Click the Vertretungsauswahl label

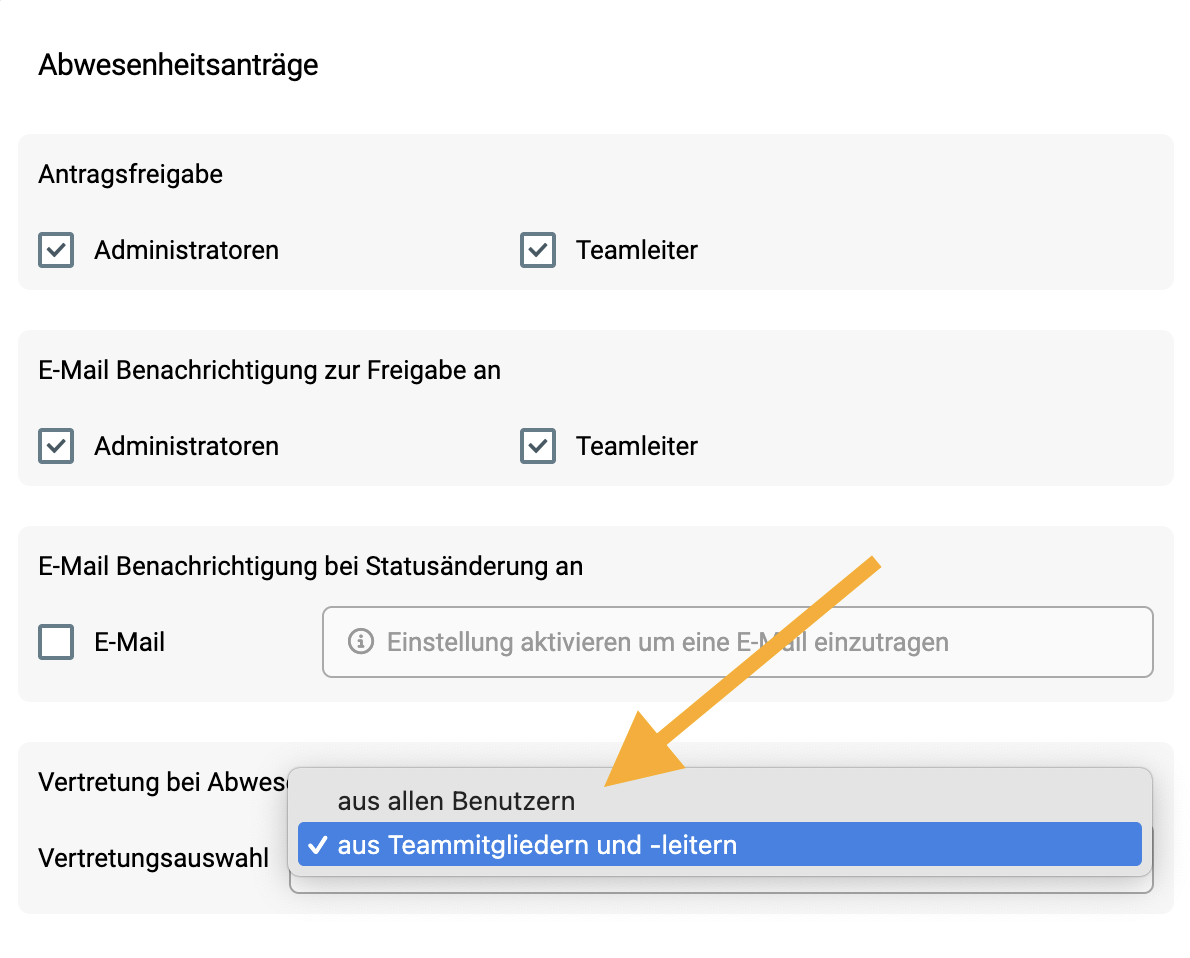click(153, 858)
